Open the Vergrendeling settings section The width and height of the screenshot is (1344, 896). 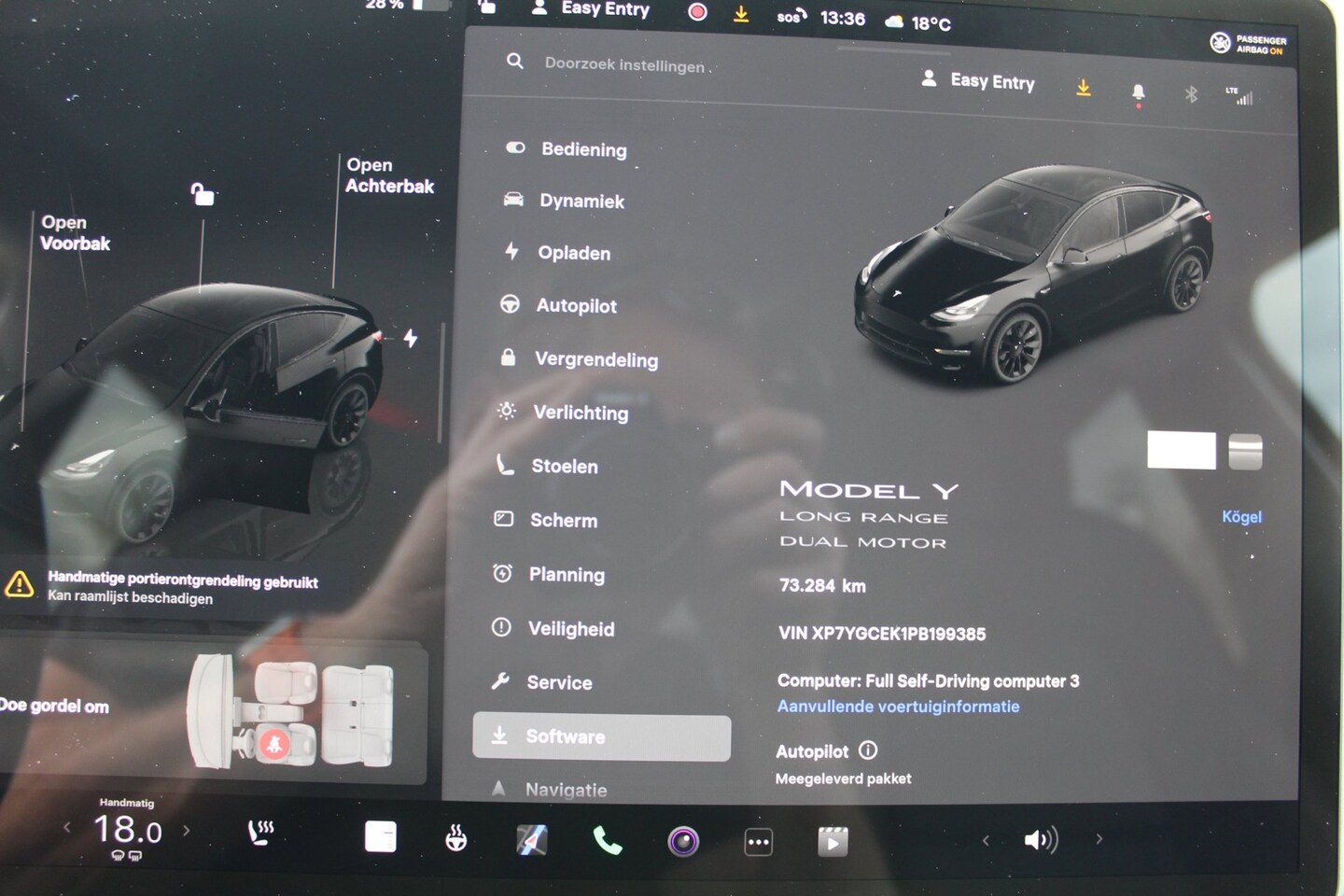coord(595,359)
